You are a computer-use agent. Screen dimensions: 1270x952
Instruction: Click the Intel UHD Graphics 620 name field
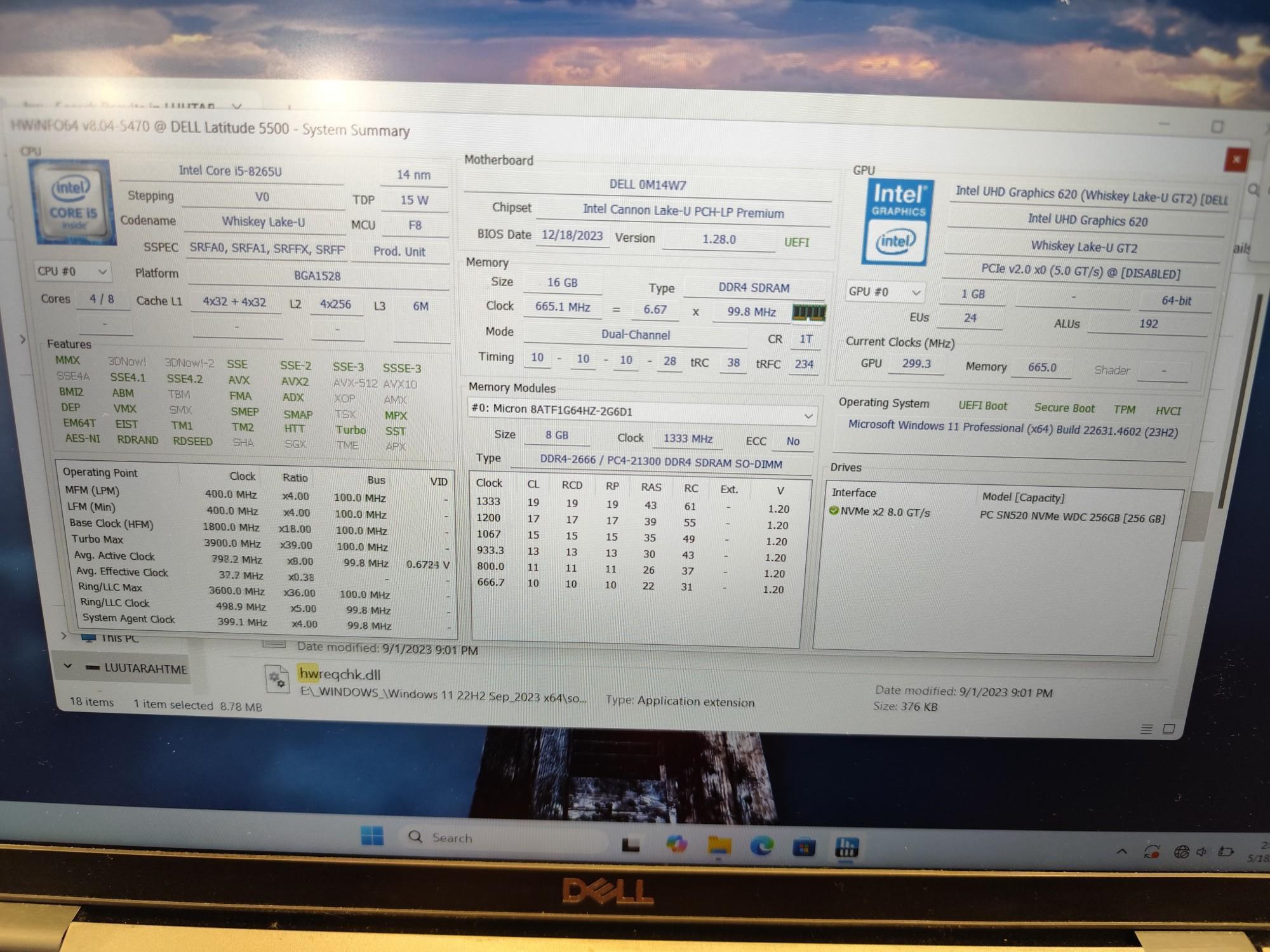(x=1087, y=221)
